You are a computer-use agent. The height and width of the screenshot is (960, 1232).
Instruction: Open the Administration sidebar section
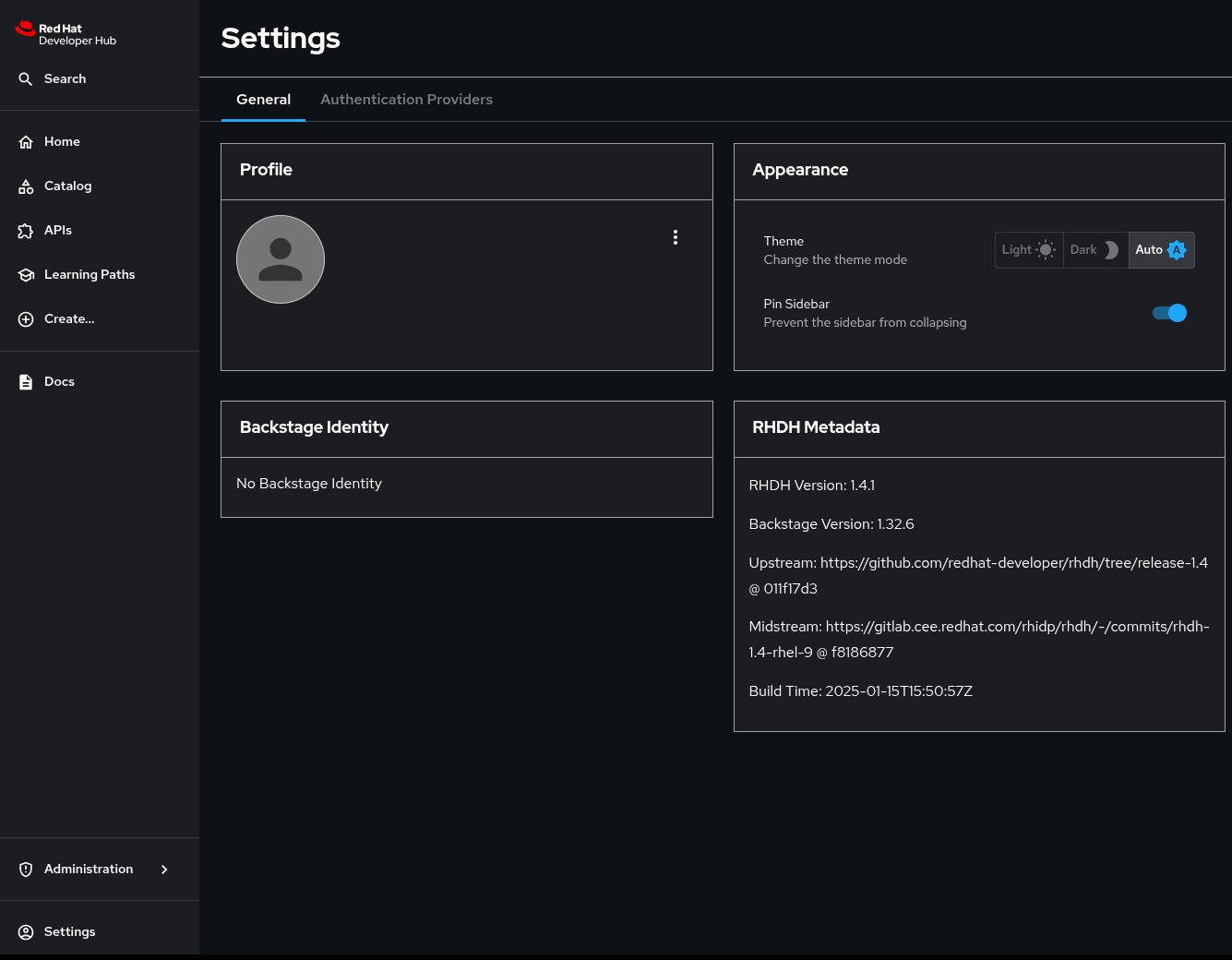click(89, 870)
